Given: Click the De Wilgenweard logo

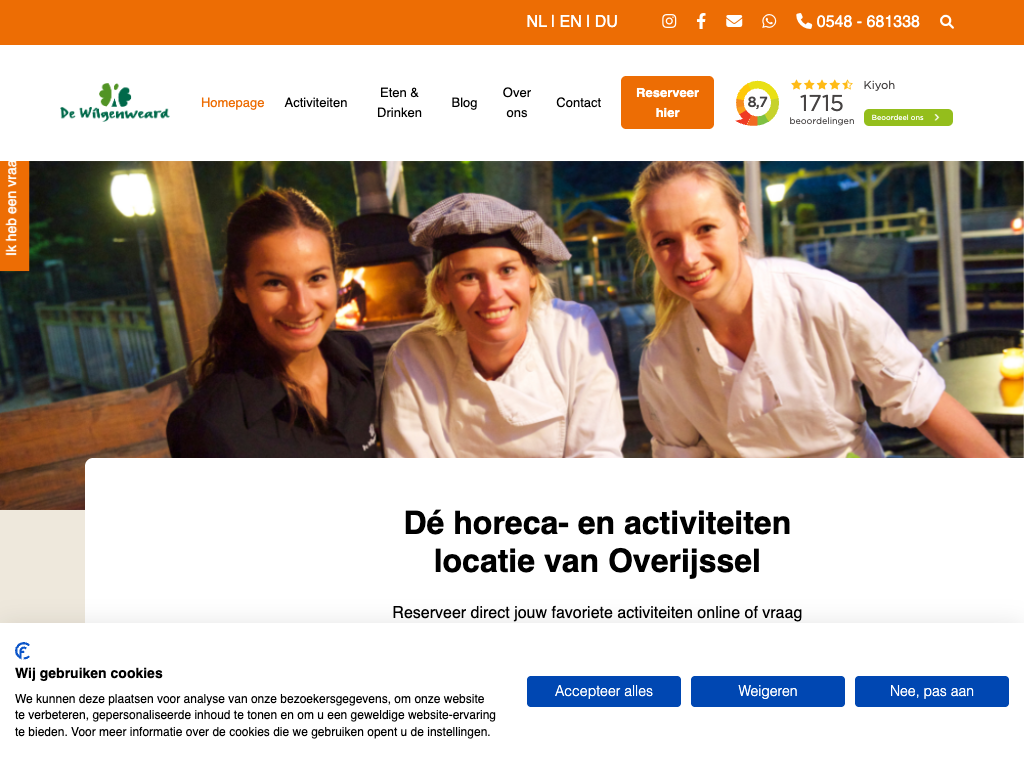Looking at the screenshot, I should 114,102.
